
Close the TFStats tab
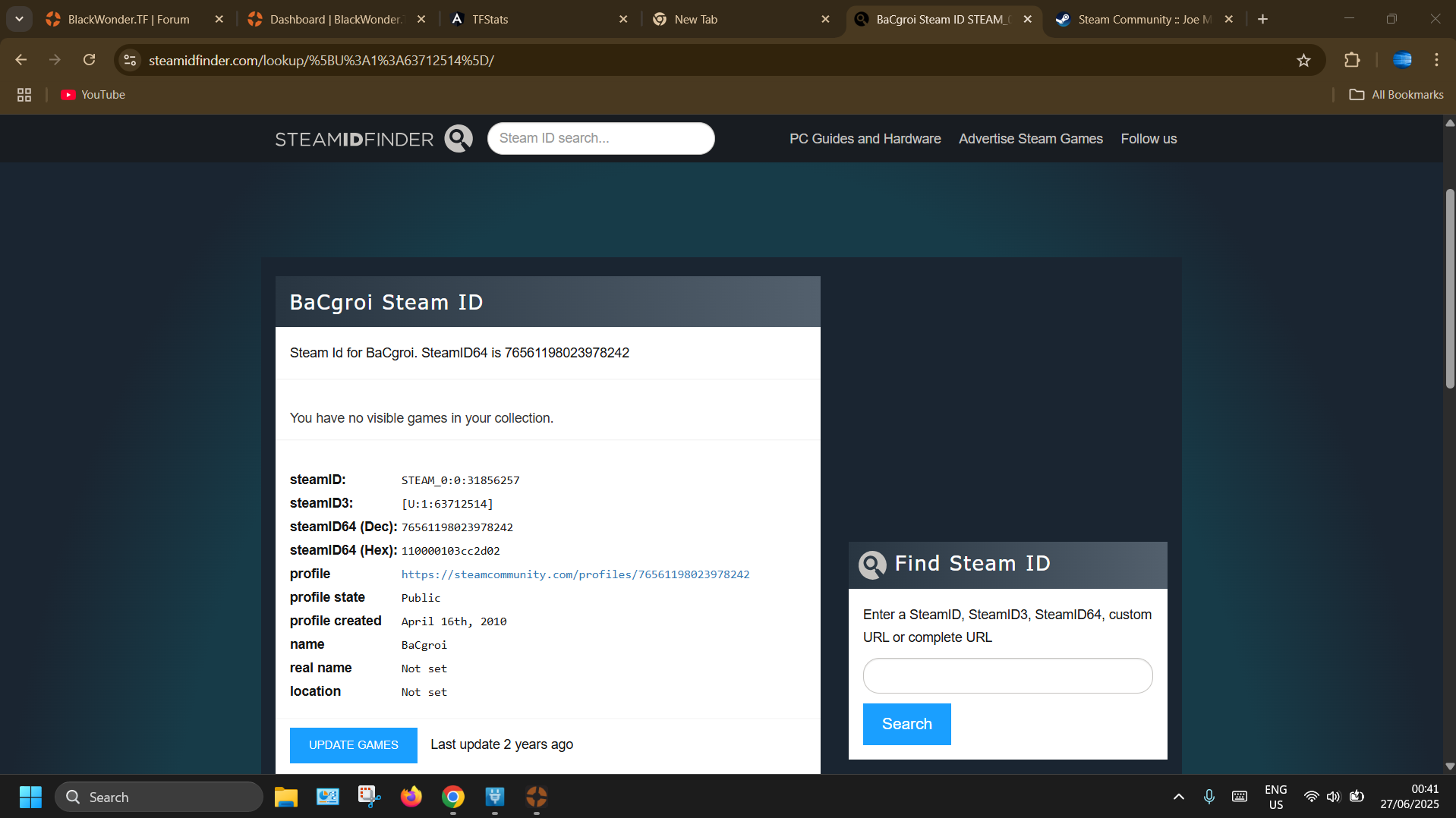click(623, 20)
